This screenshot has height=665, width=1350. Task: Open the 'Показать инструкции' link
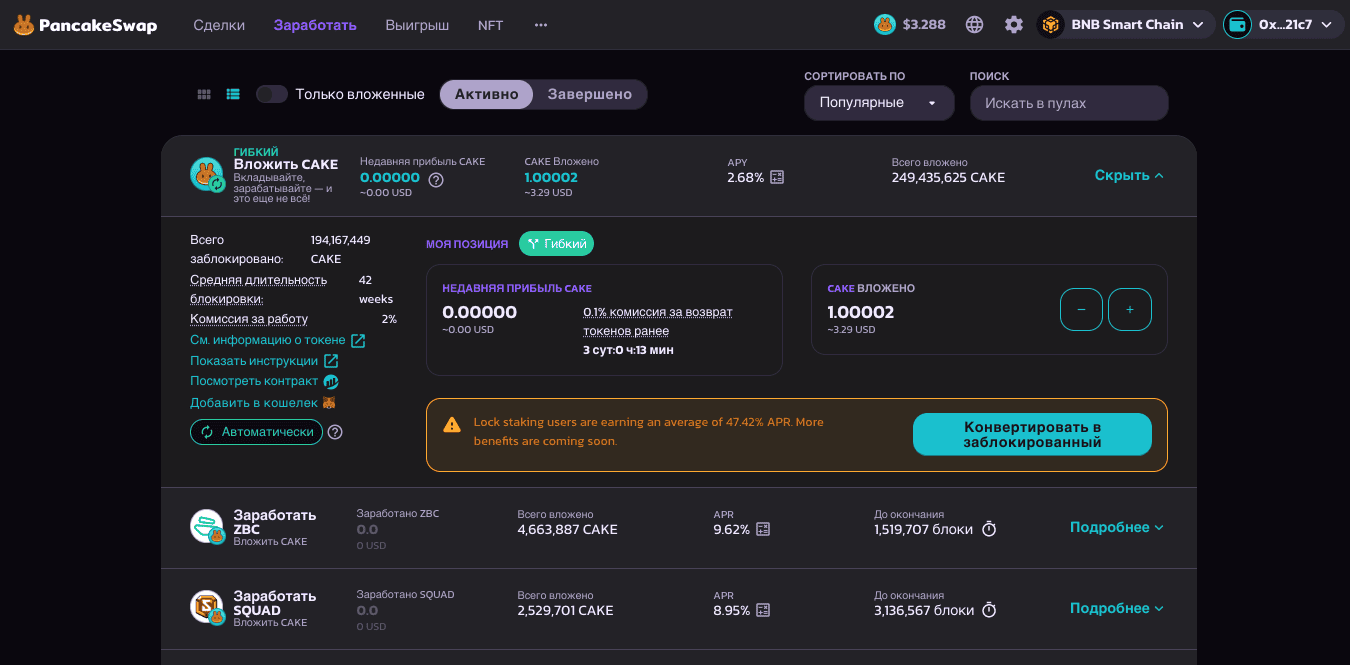[x=264, y=361]
